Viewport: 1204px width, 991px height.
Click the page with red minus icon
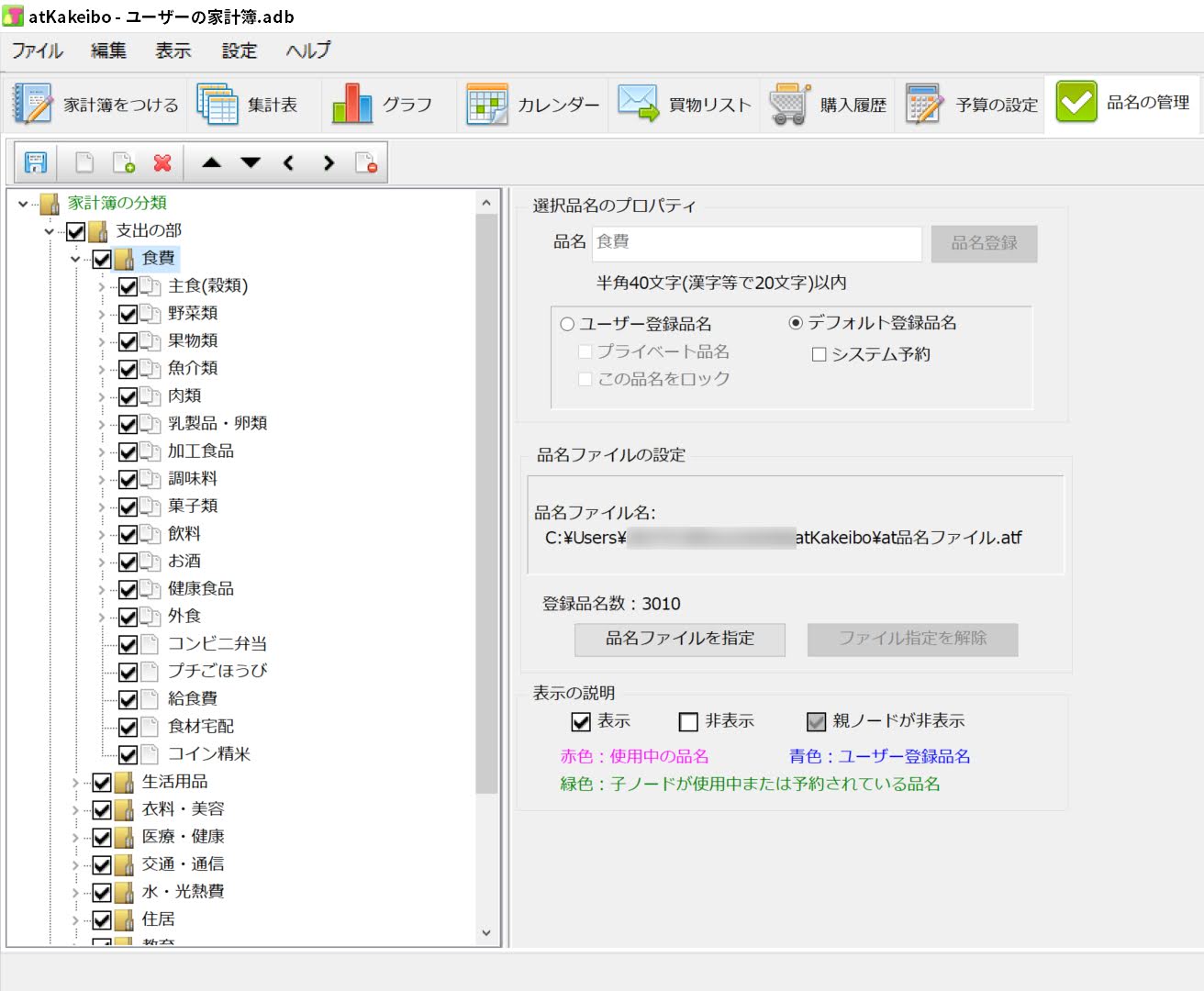tap(366, 163)
